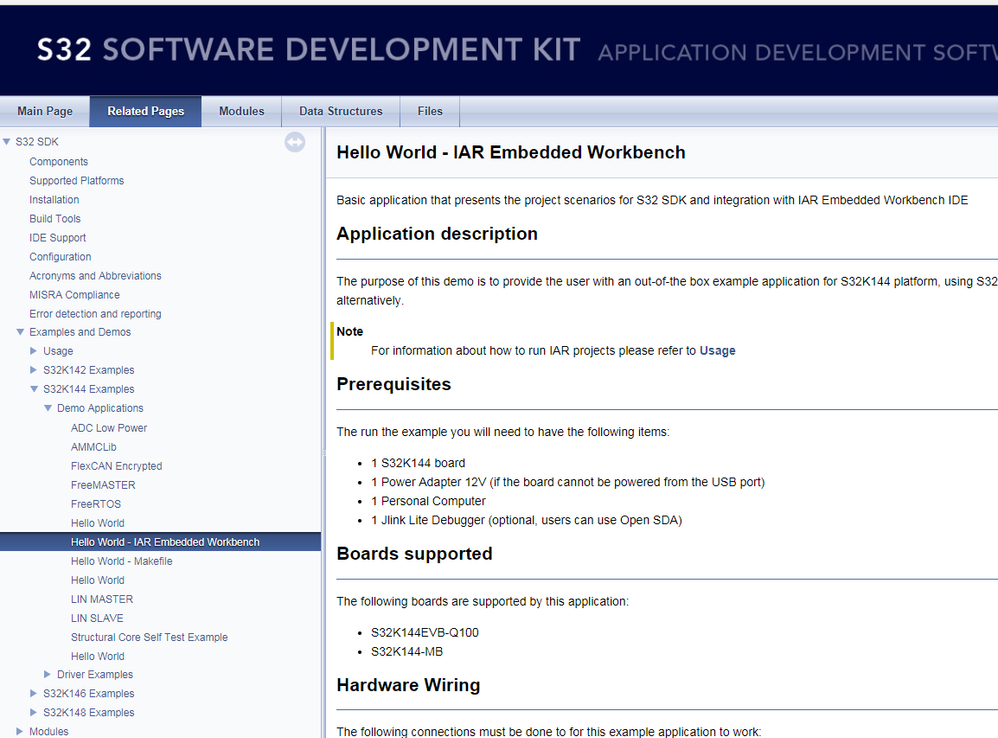Collapse the Demo Applications arrow
The width and height of the screenshot is (998, 738).
[x=48, y=408]
